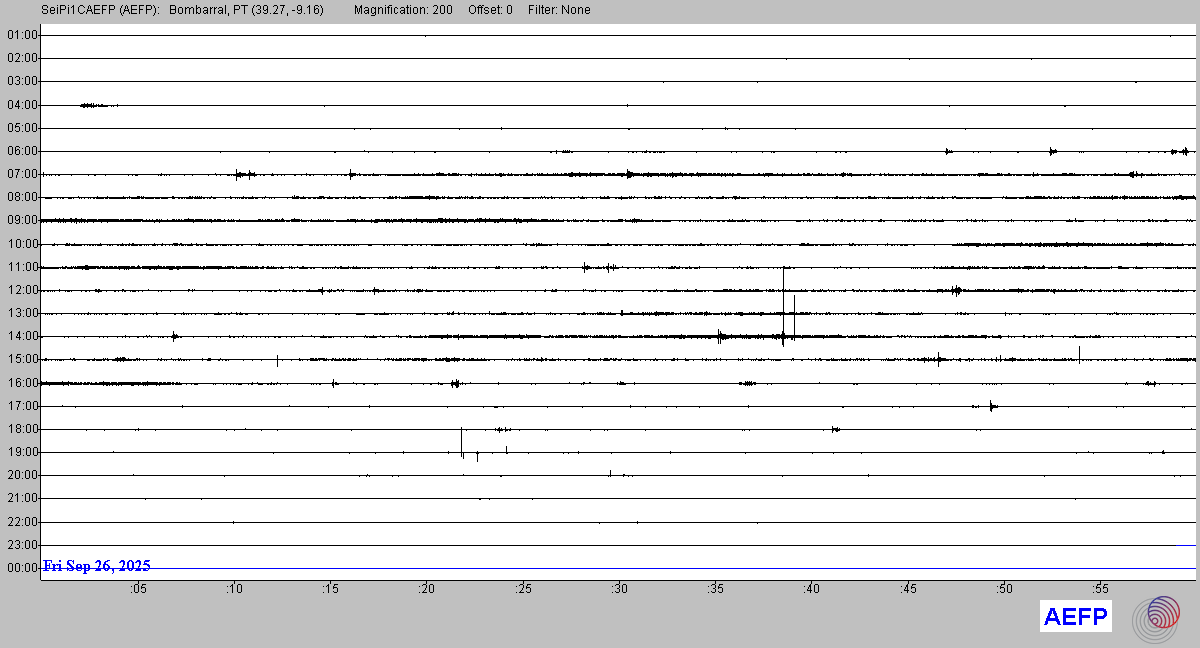This screenshot has height=648, width=1200.
Task: Click the :05 minute axis tick label
Action: click(x=137, y=589)
